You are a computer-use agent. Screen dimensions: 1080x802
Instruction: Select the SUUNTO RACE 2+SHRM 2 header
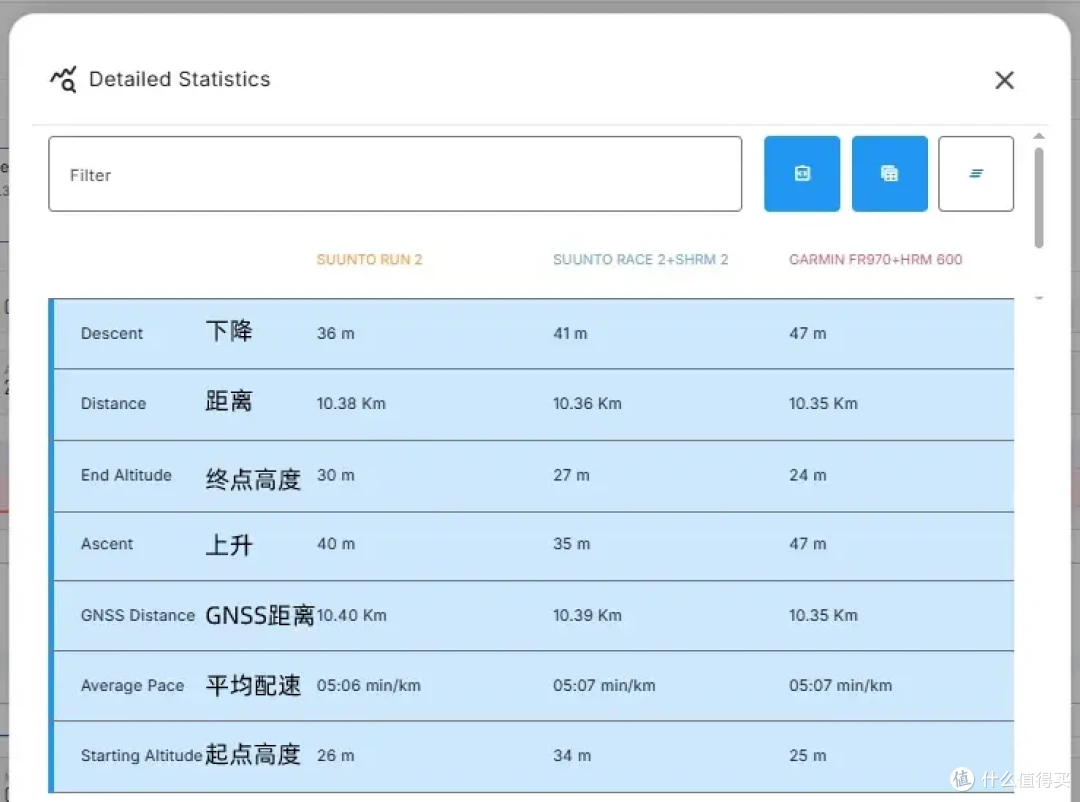tap(640, 260)
